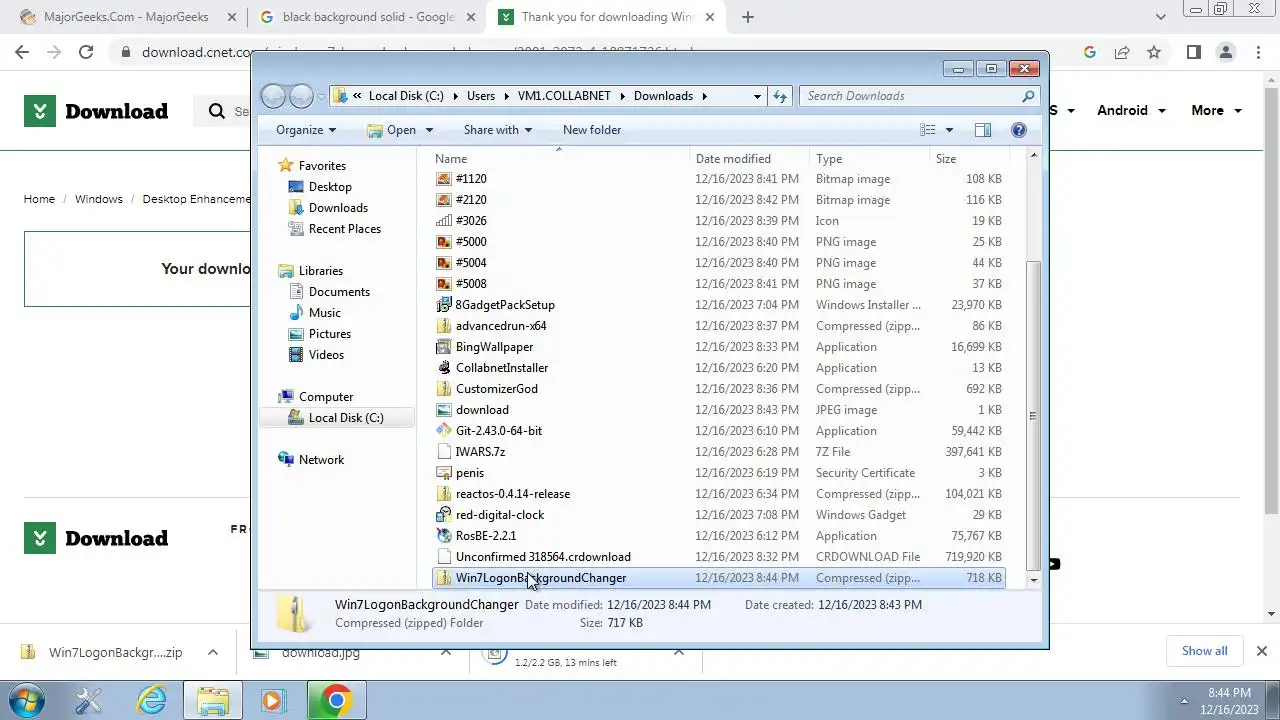Screen dimensions: 1280x720
Task: Click Start button on the taskbar
Action: tap(27, 701)
